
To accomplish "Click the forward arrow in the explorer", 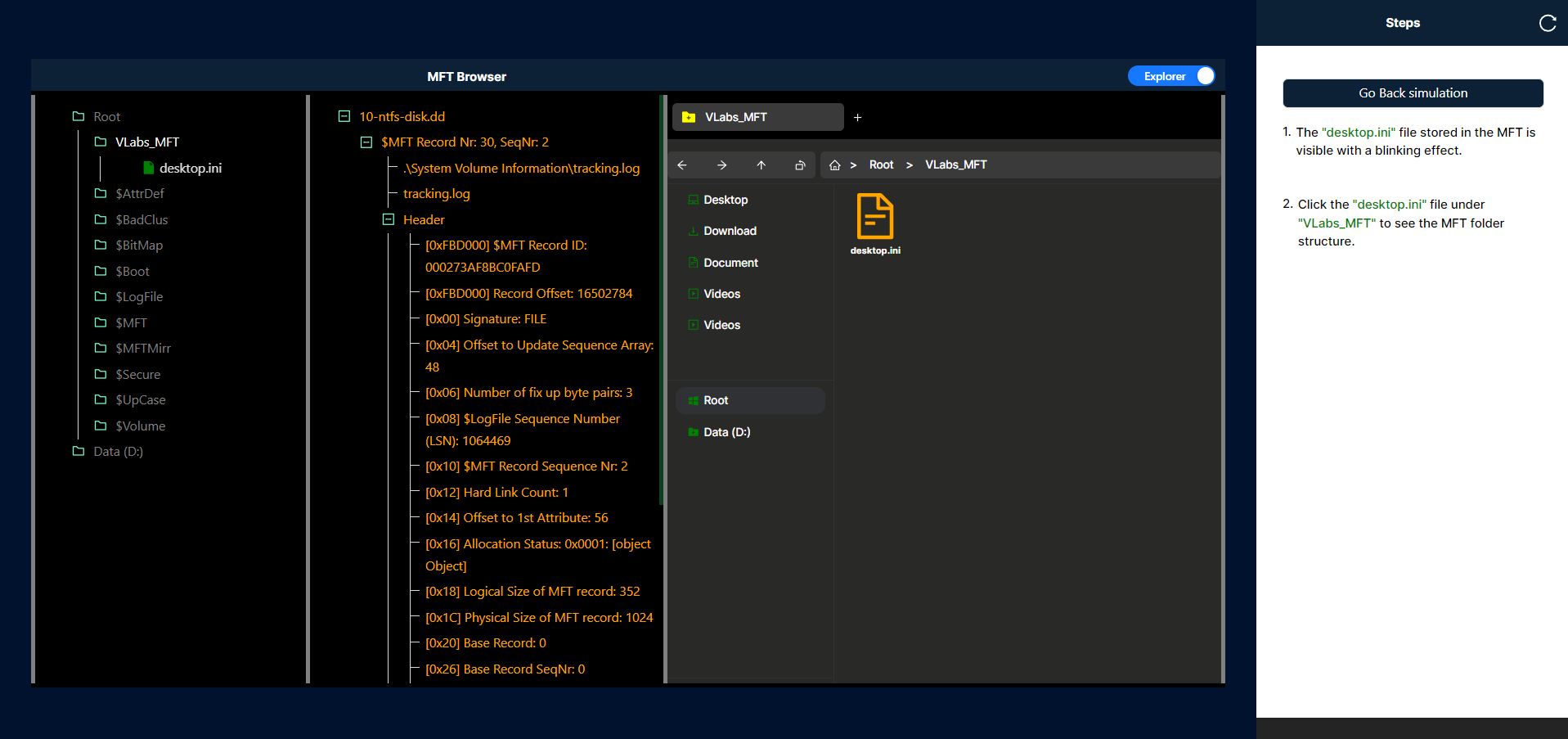I will tap(721, 165).
